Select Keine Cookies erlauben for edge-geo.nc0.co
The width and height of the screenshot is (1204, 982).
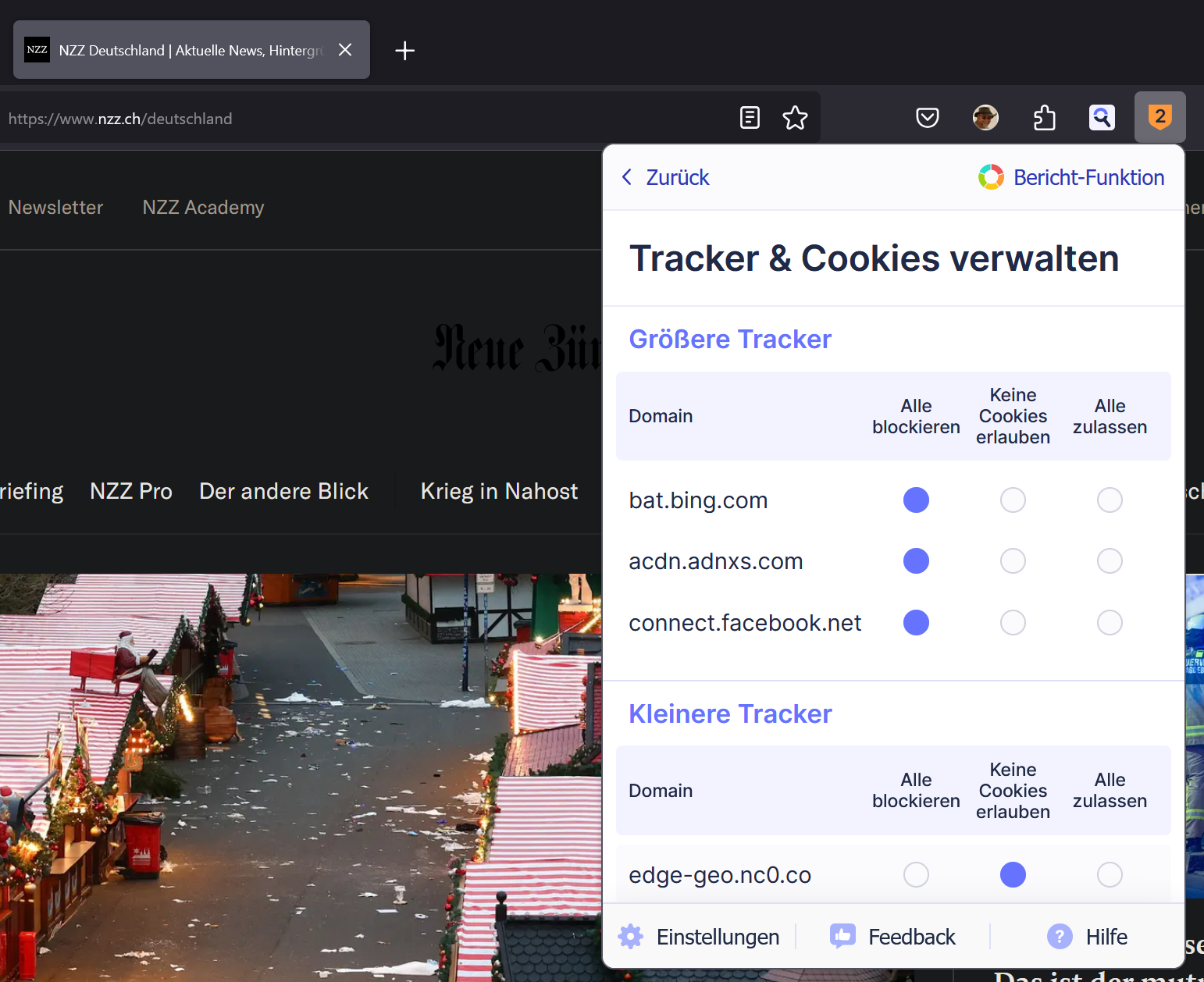click(1013, 874)
